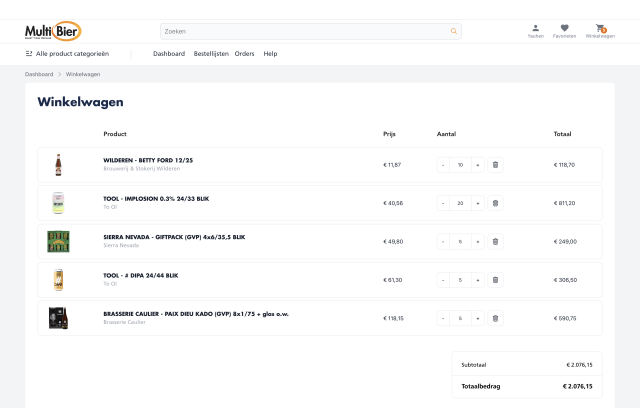Open Alle product categorieën menu
Viewport: 640px width, 408px height.
(67, 53)
